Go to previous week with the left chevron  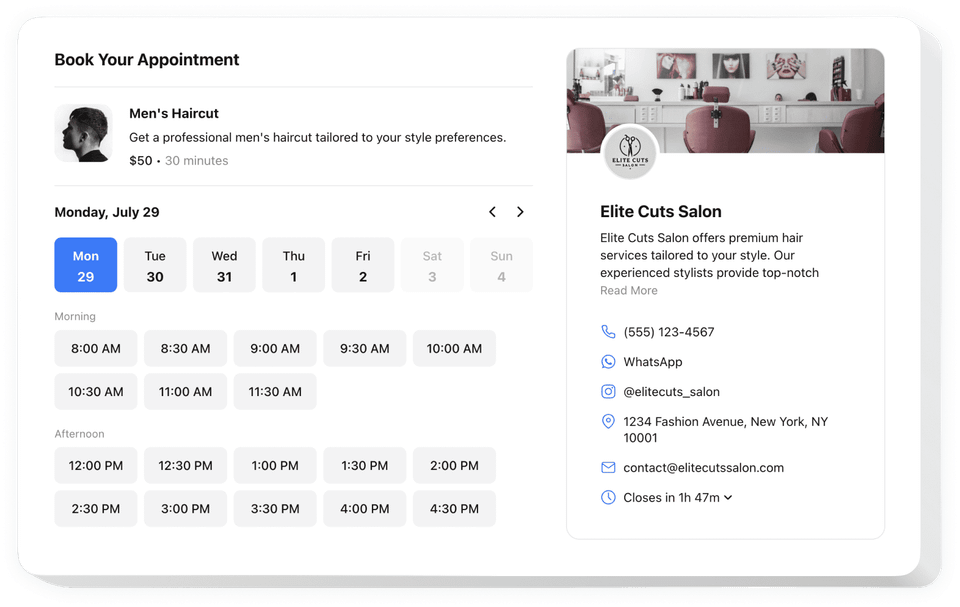[492, 212]
